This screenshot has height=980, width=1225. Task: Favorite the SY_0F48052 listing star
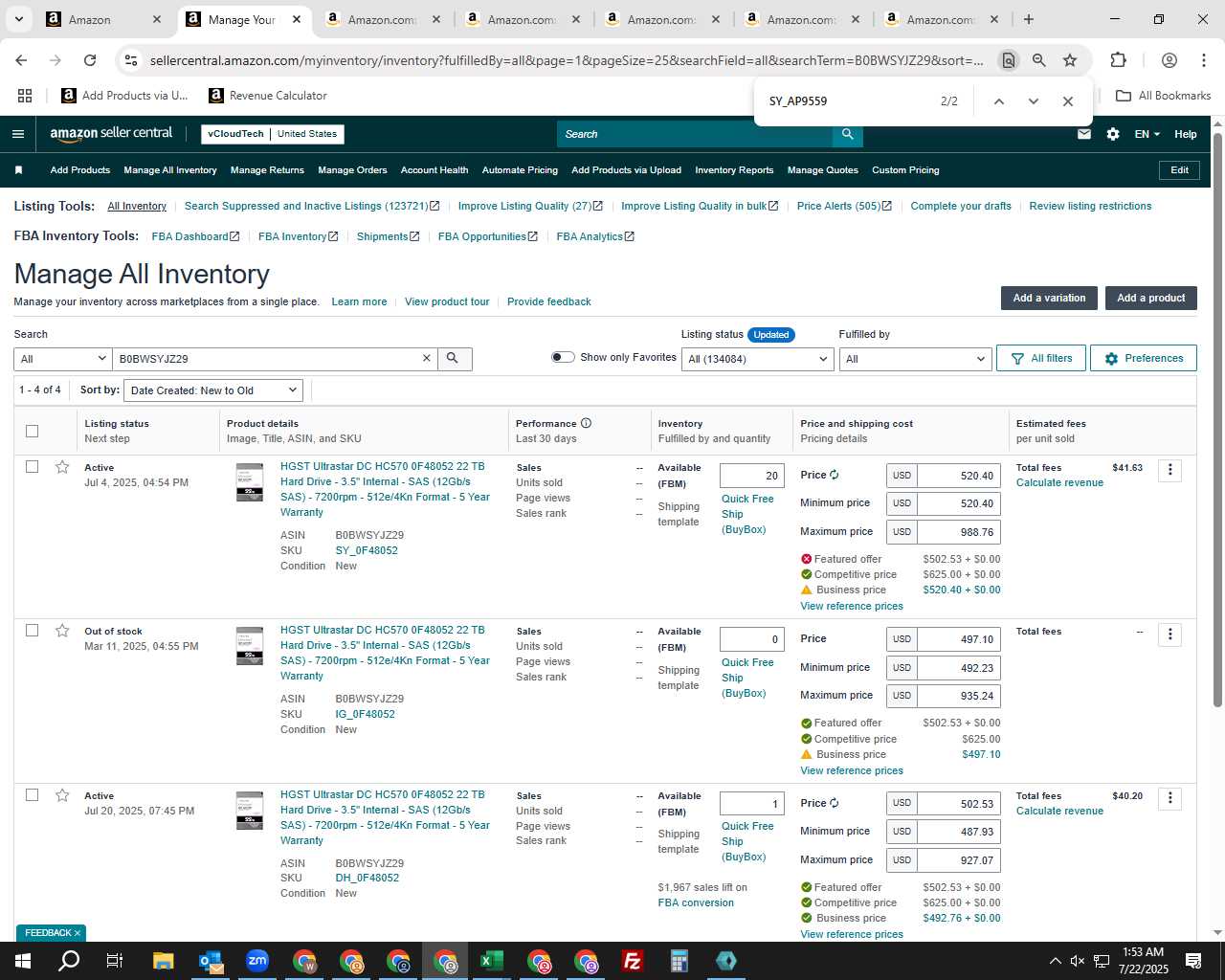(62, 467)
